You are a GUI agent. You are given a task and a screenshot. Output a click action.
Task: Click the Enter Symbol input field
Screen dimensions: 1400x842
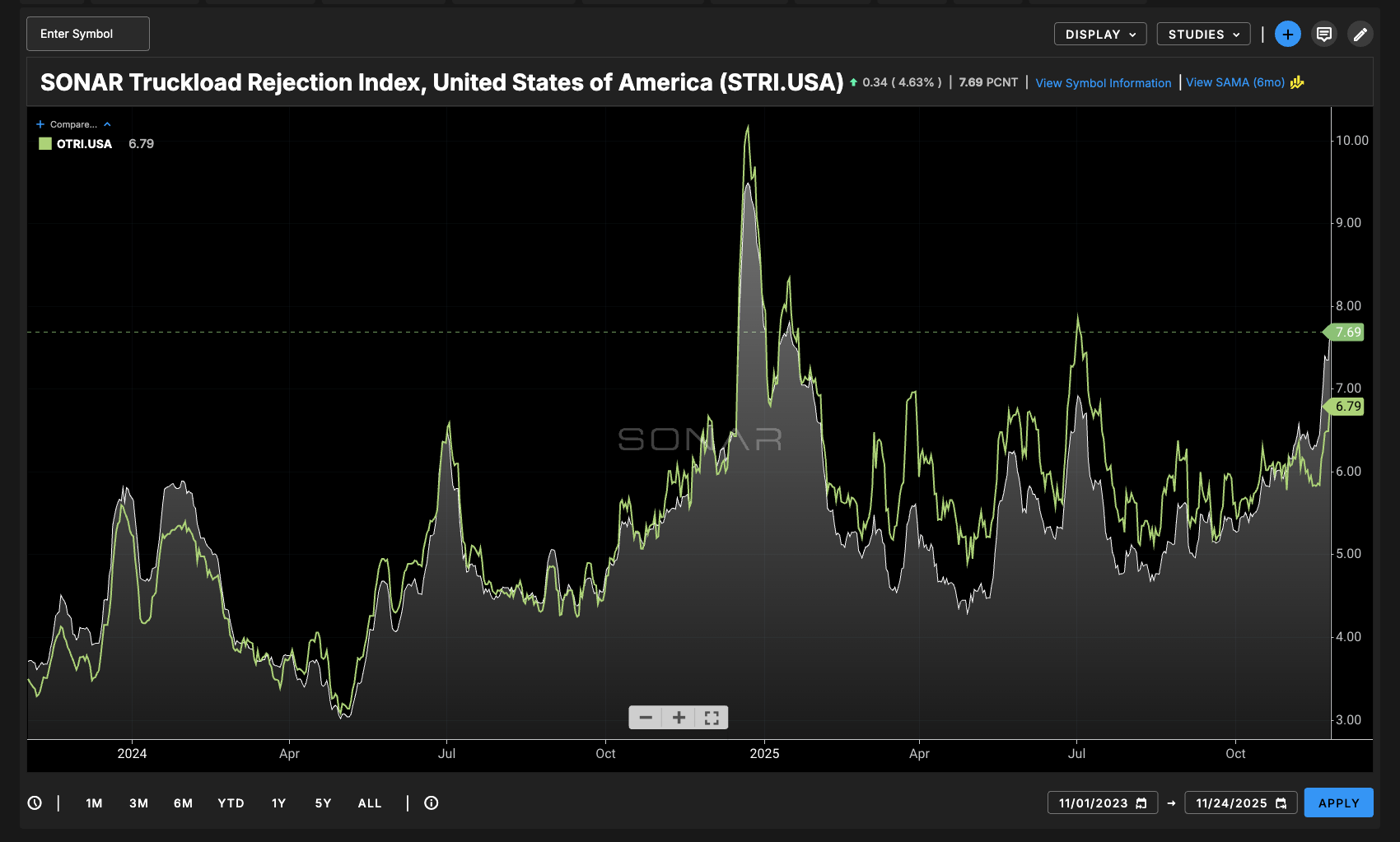[x=88, y=34]
